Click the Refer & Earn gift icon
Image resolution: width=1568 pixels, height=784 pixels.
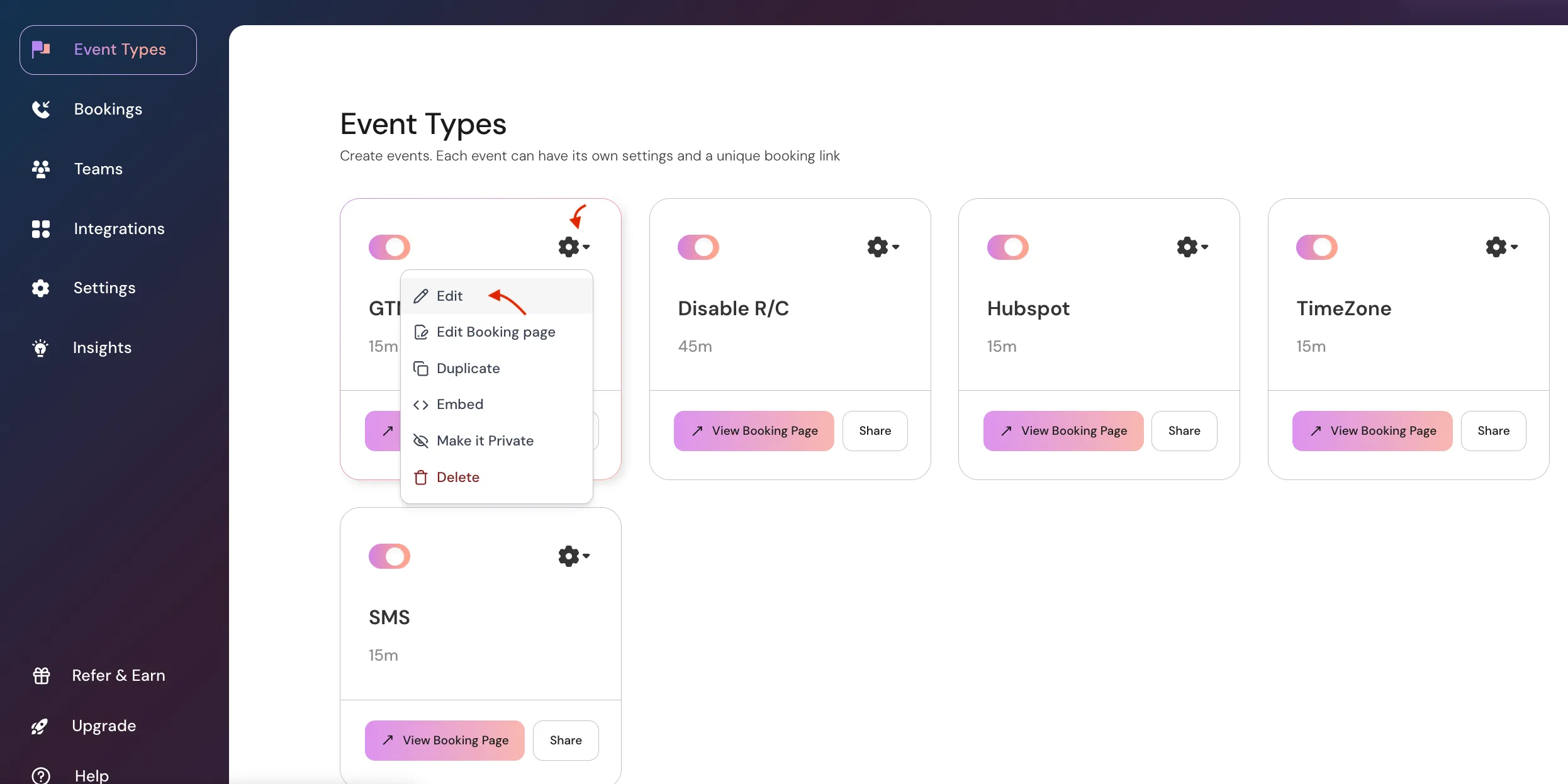[x=42, y=675]
